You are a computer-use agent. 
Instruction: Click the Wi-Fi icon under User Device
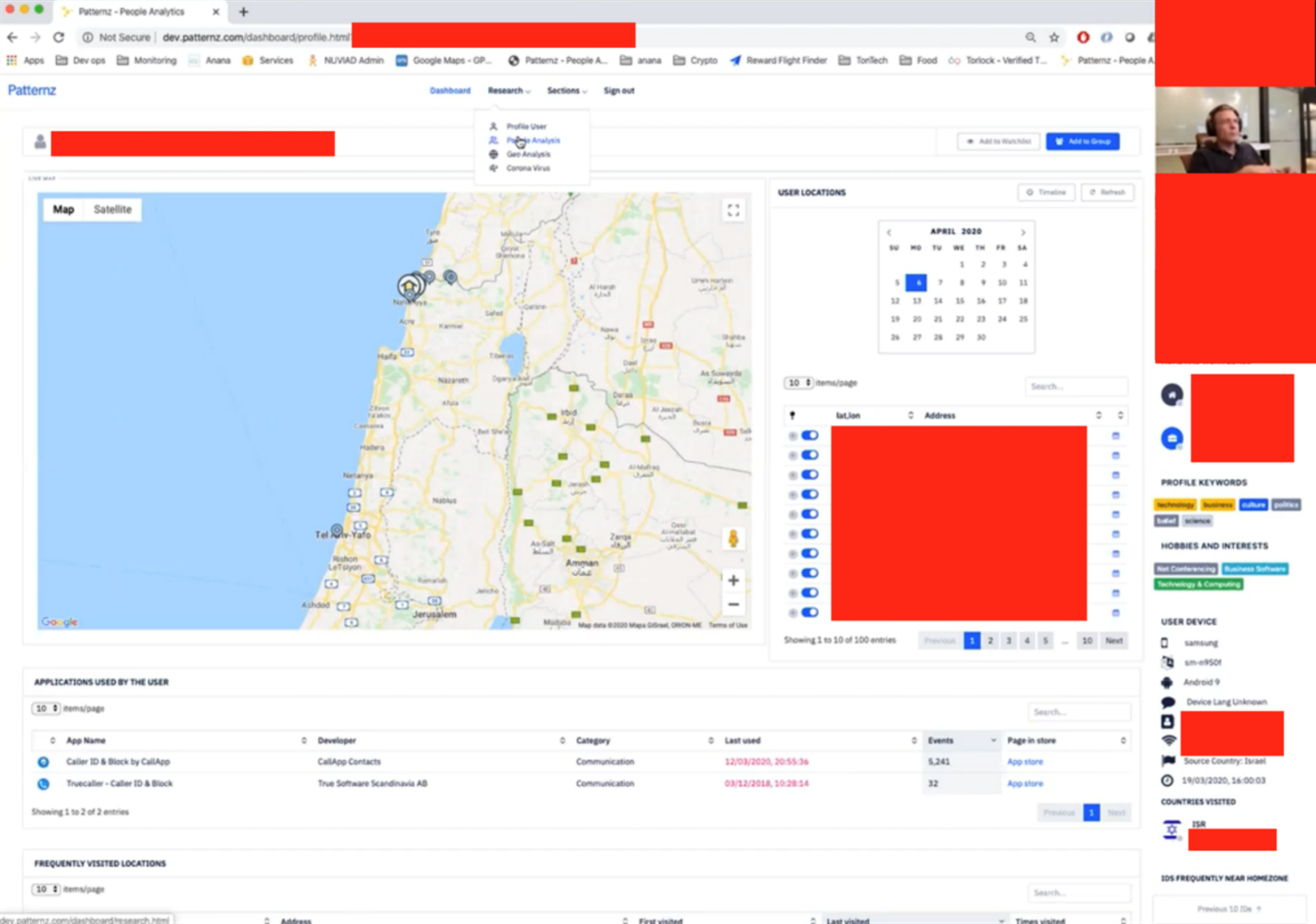tap(1168, 741)
